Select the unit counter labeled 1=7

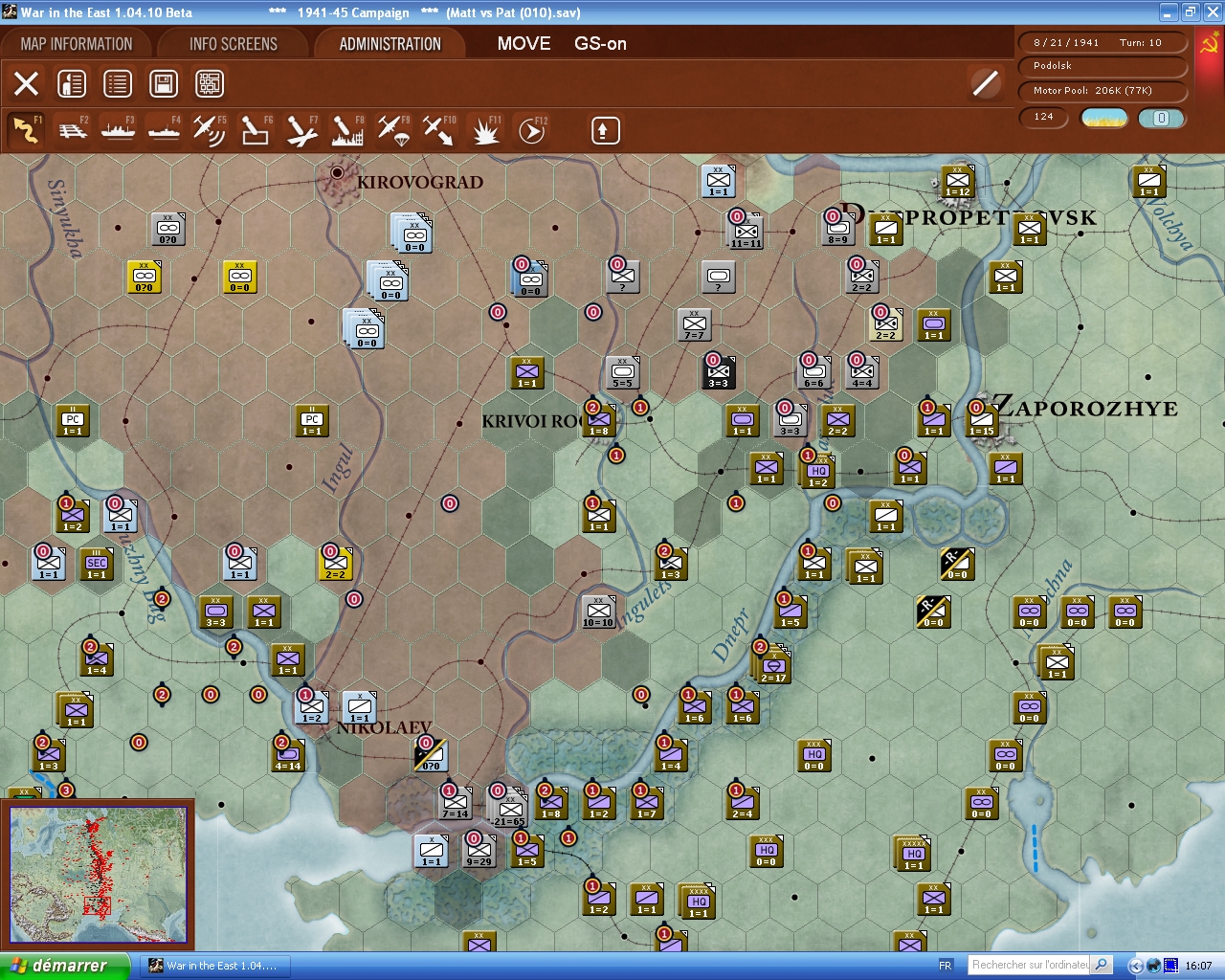[647, 802]
